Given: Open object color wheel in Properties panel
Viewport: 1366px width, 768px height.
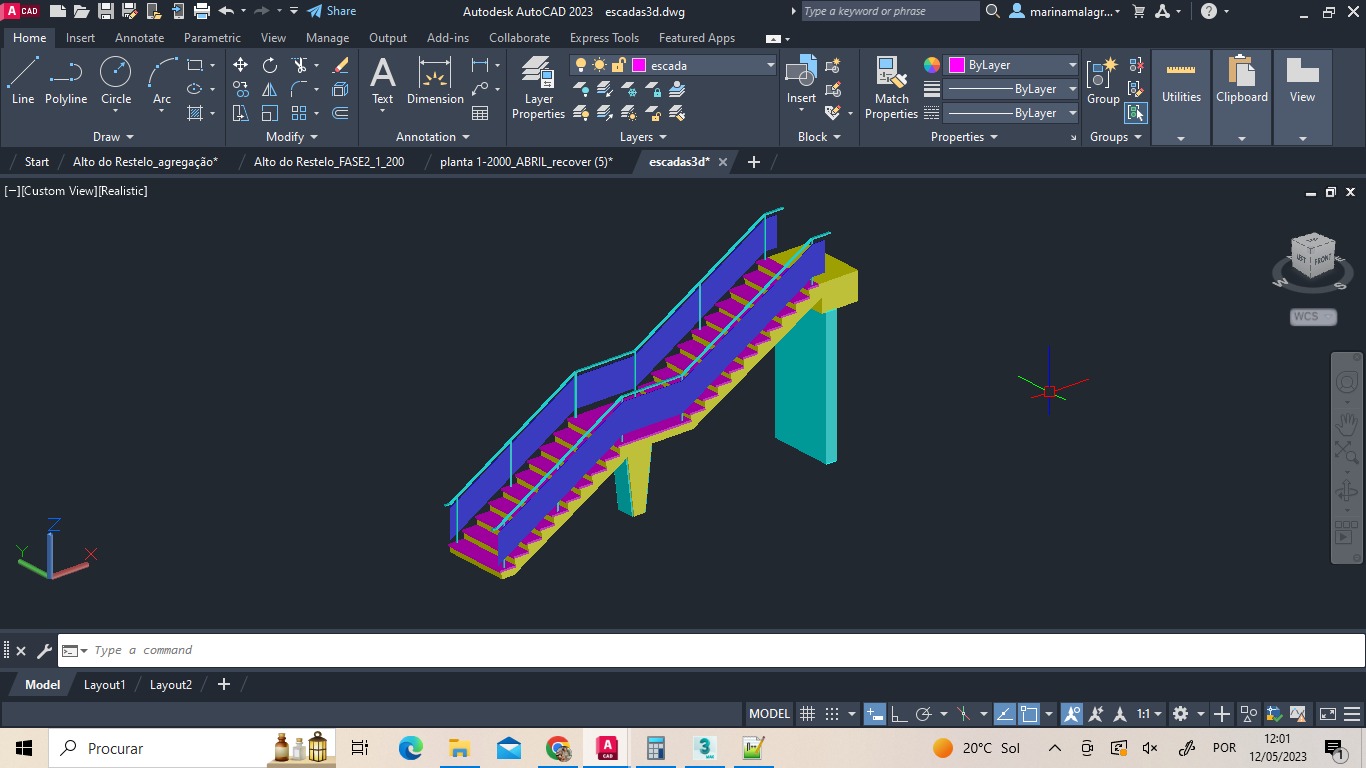Looking at the screenshot, I should pyautogui.click(x=932, y=65).
